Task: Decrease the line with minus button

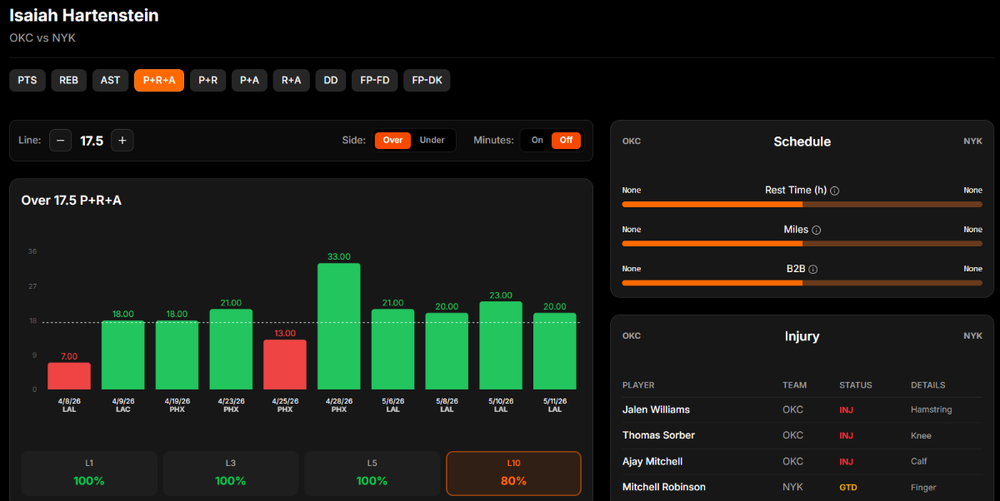Action: 61,140
